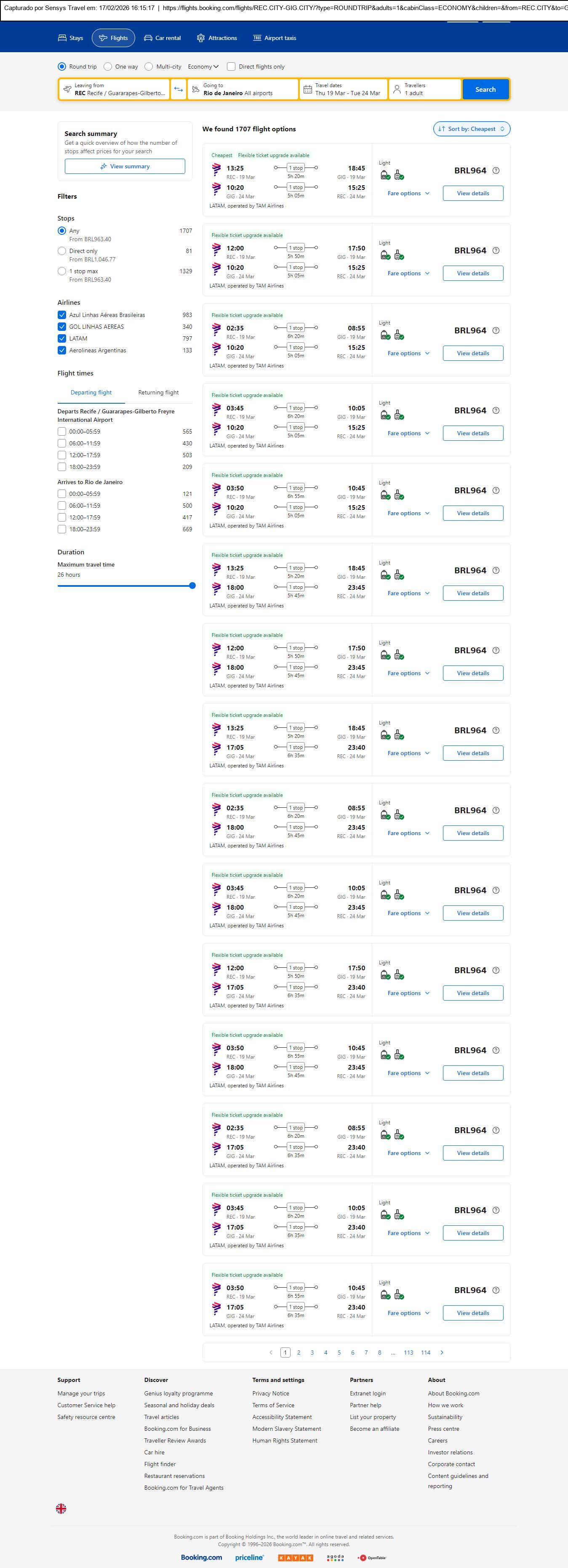Screen dimensions: 568x1568
Task: Expand Fare options on the first flight
Action: coord(408,194)
